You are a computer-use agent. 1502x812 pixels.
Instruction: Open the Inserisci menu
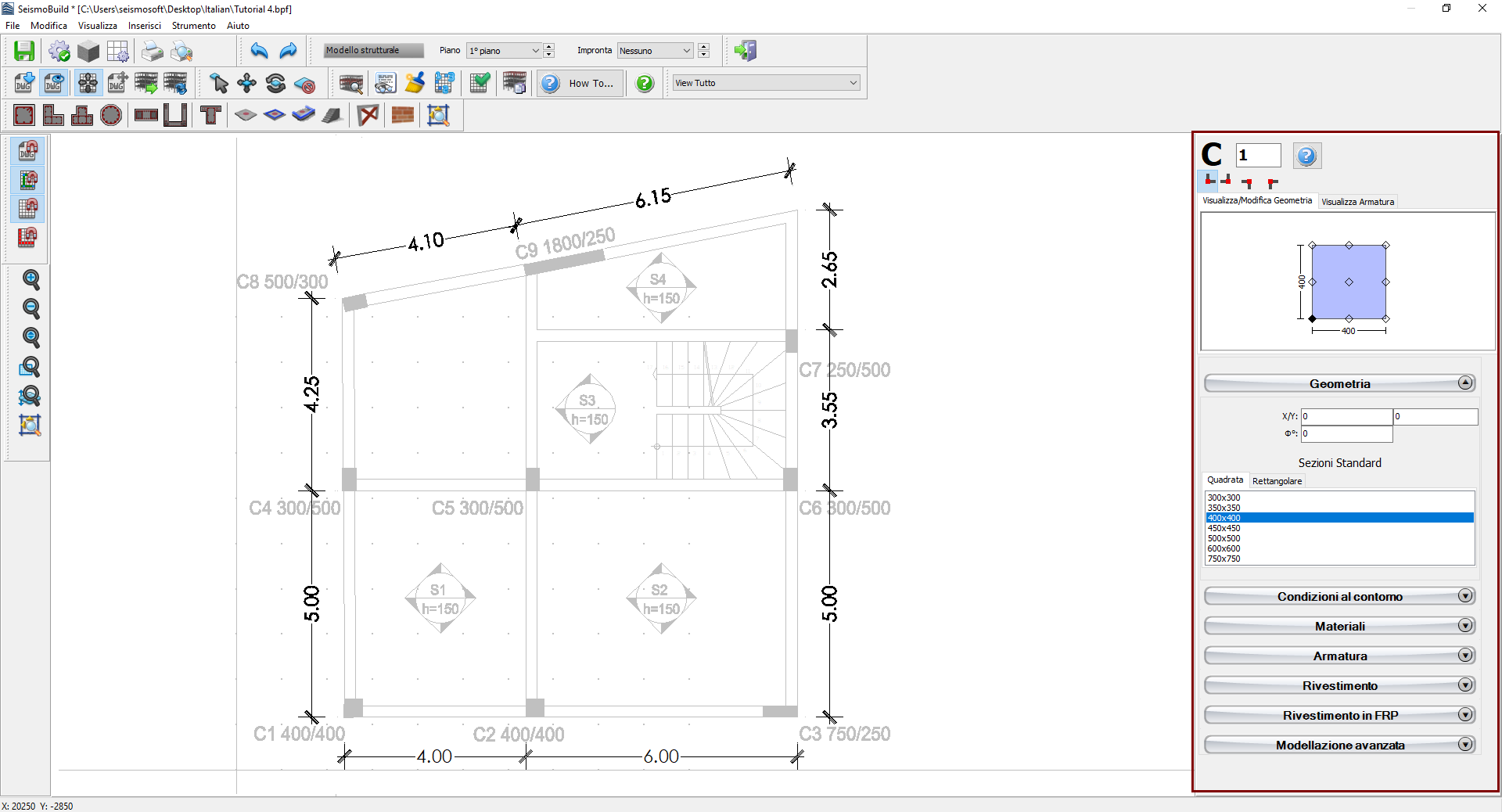pos(144,26)
